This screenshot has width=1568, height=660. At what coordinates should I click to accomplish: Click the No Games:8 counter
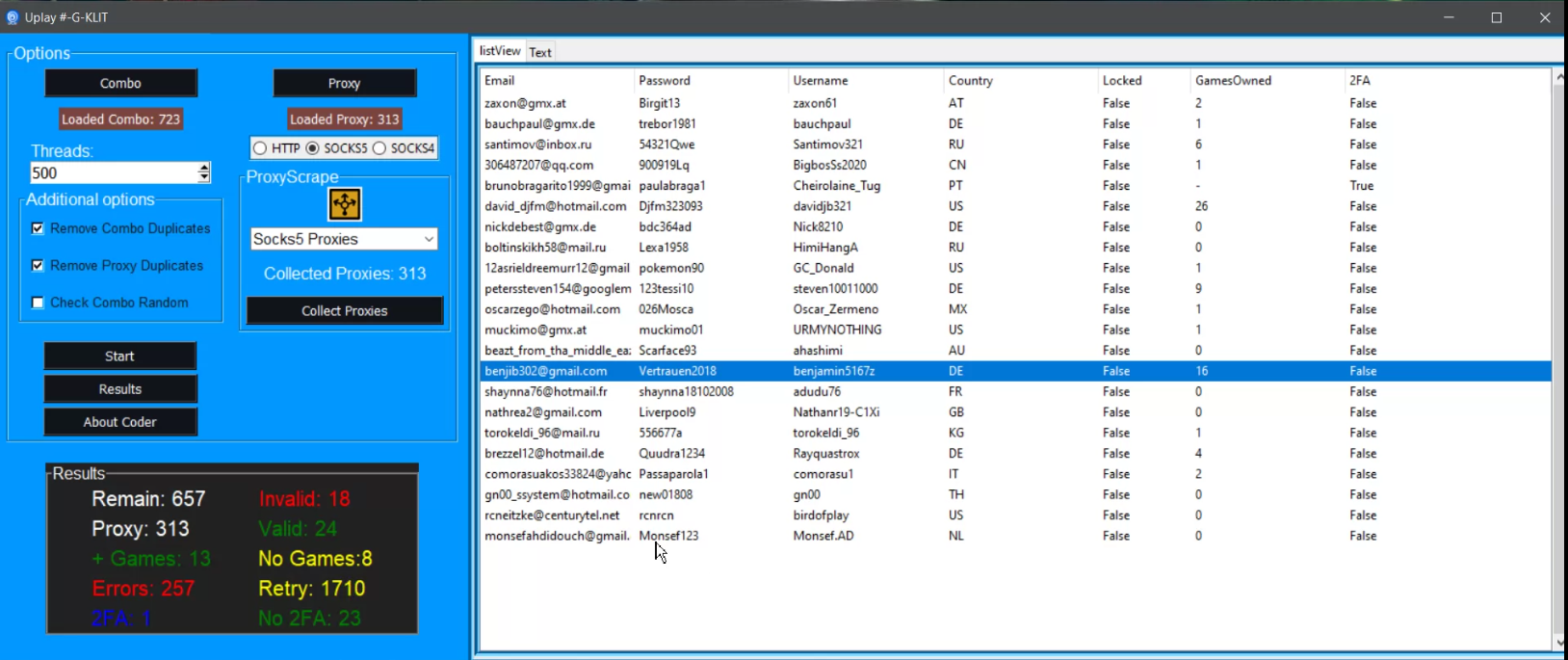coord(315,559)
